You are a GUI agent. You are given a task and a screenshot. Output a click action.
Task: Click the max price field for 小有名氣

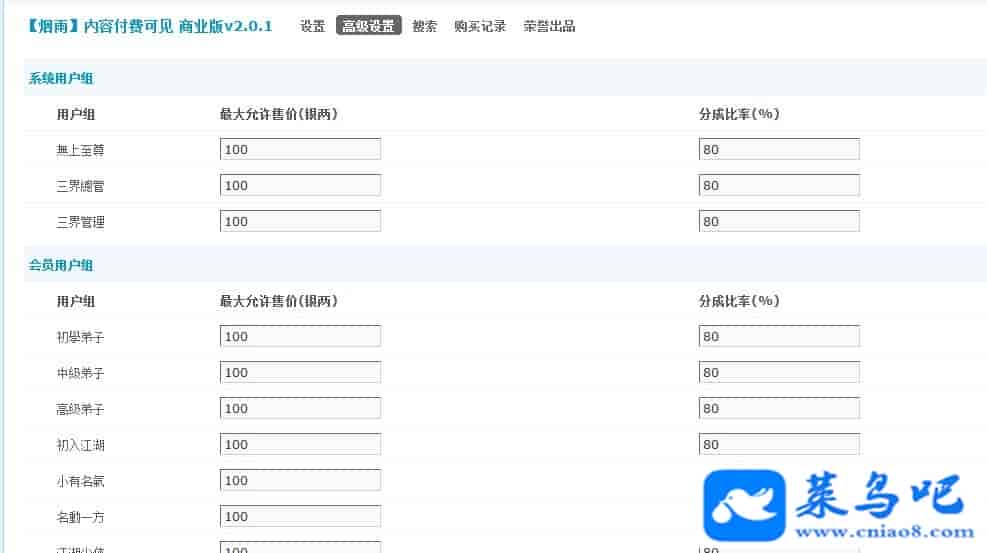point(300,481)
